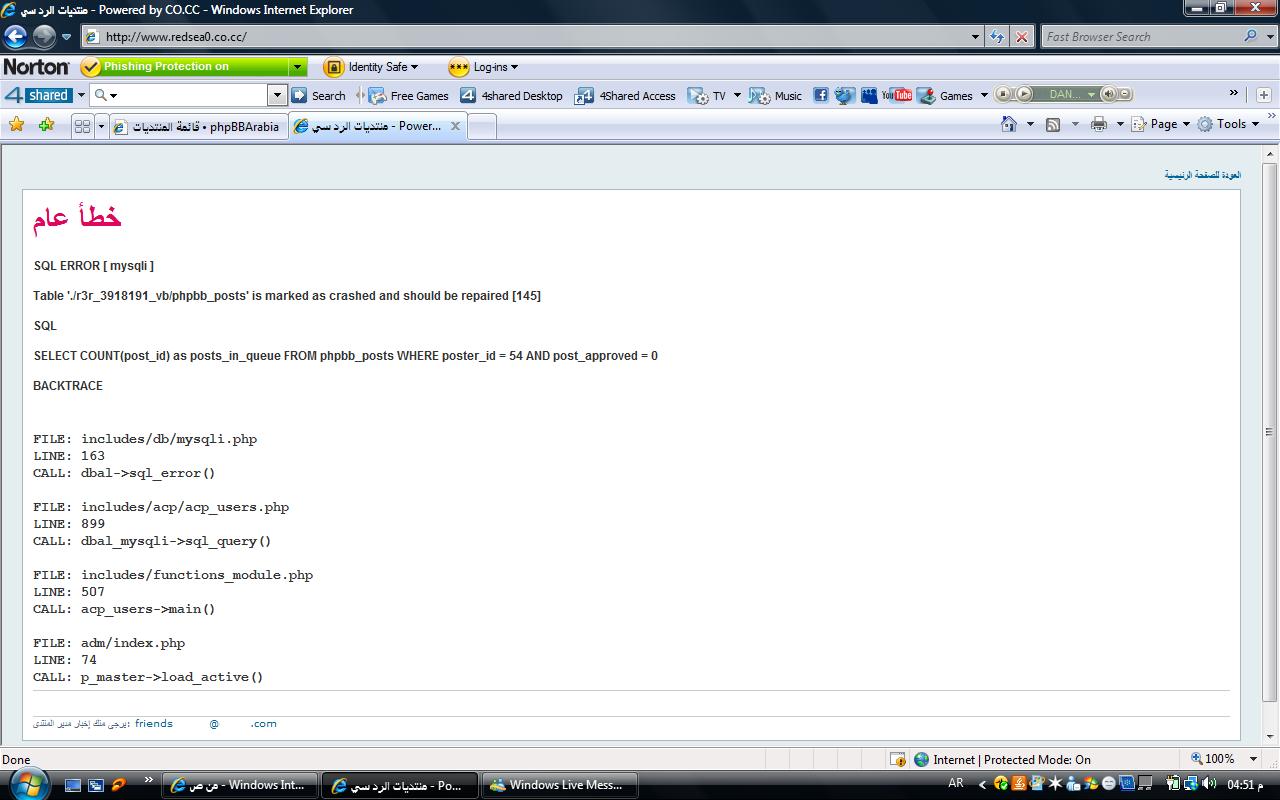Image resolution: width=1280 pixels, height=800 pixels.
Task: Click the Add to Favorites icon
Action: pyautogui.click(x=46, y=125)
